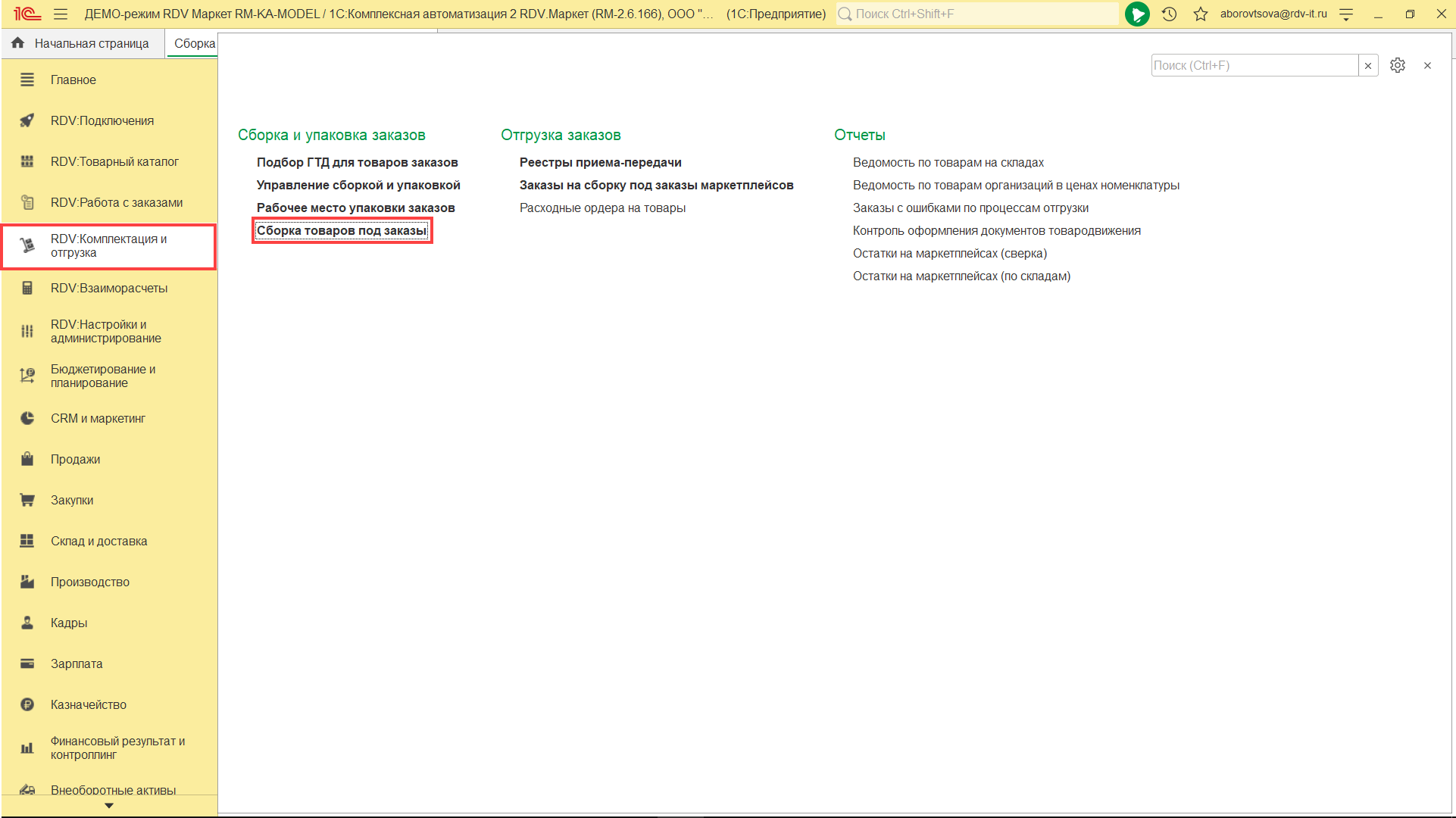Open RDV:Взаиморасчеты section
The width and height of the screenshot is (1456, 818).
tap(109, 288)
